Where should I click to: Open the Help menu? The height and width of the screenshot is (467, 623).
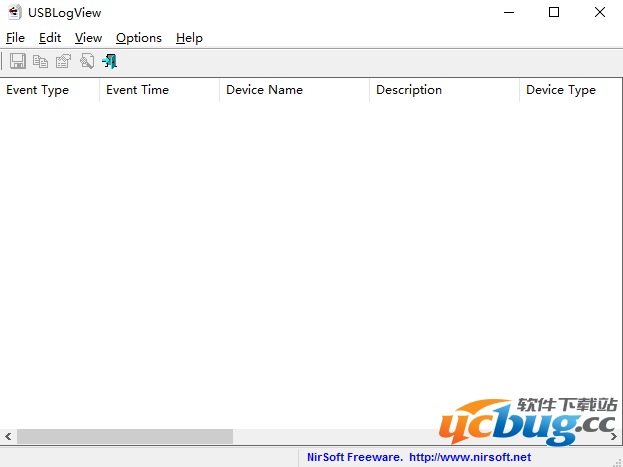pos(189,38)
